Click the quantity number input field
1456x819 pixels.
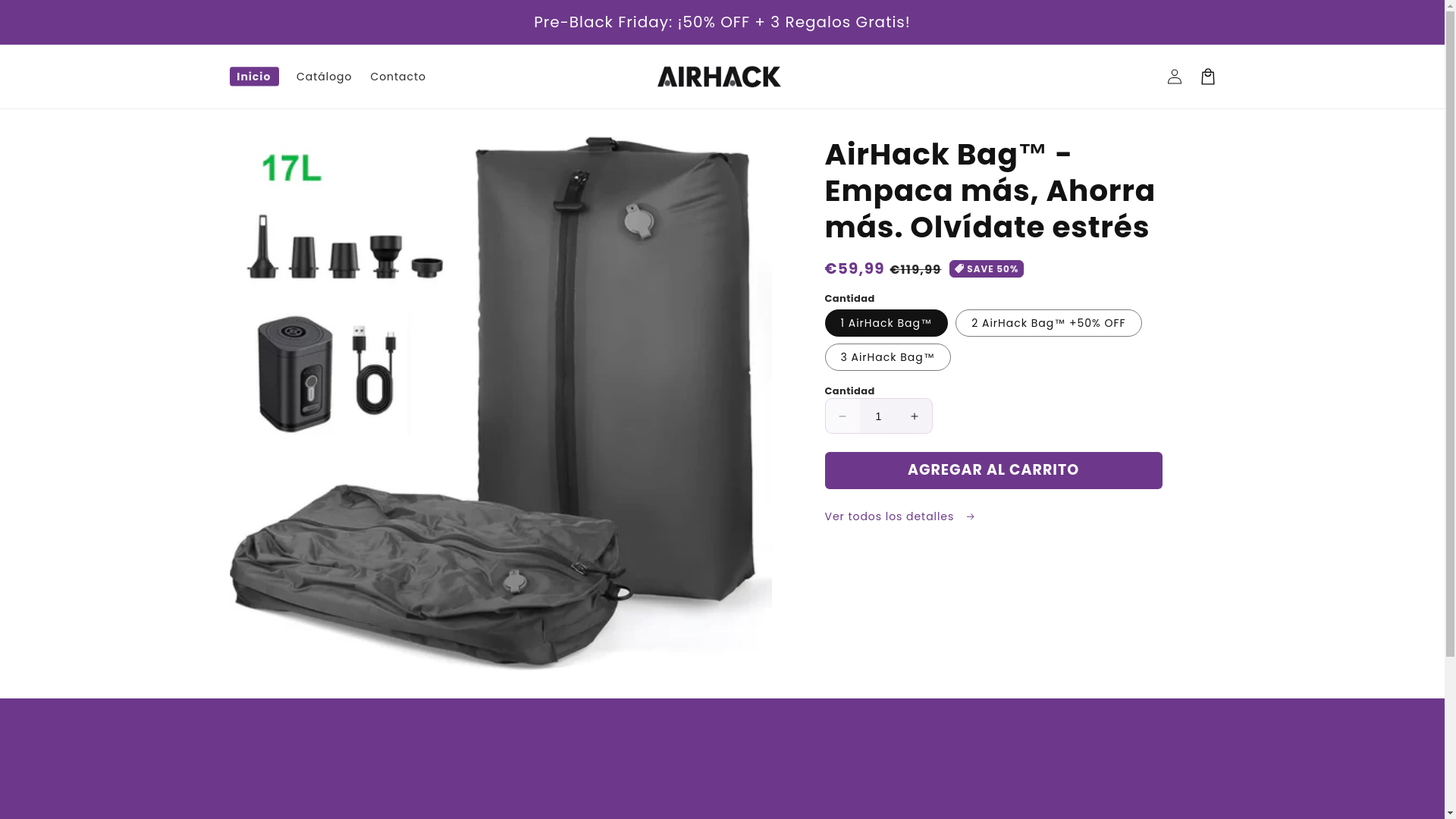(x=878, y=416)
